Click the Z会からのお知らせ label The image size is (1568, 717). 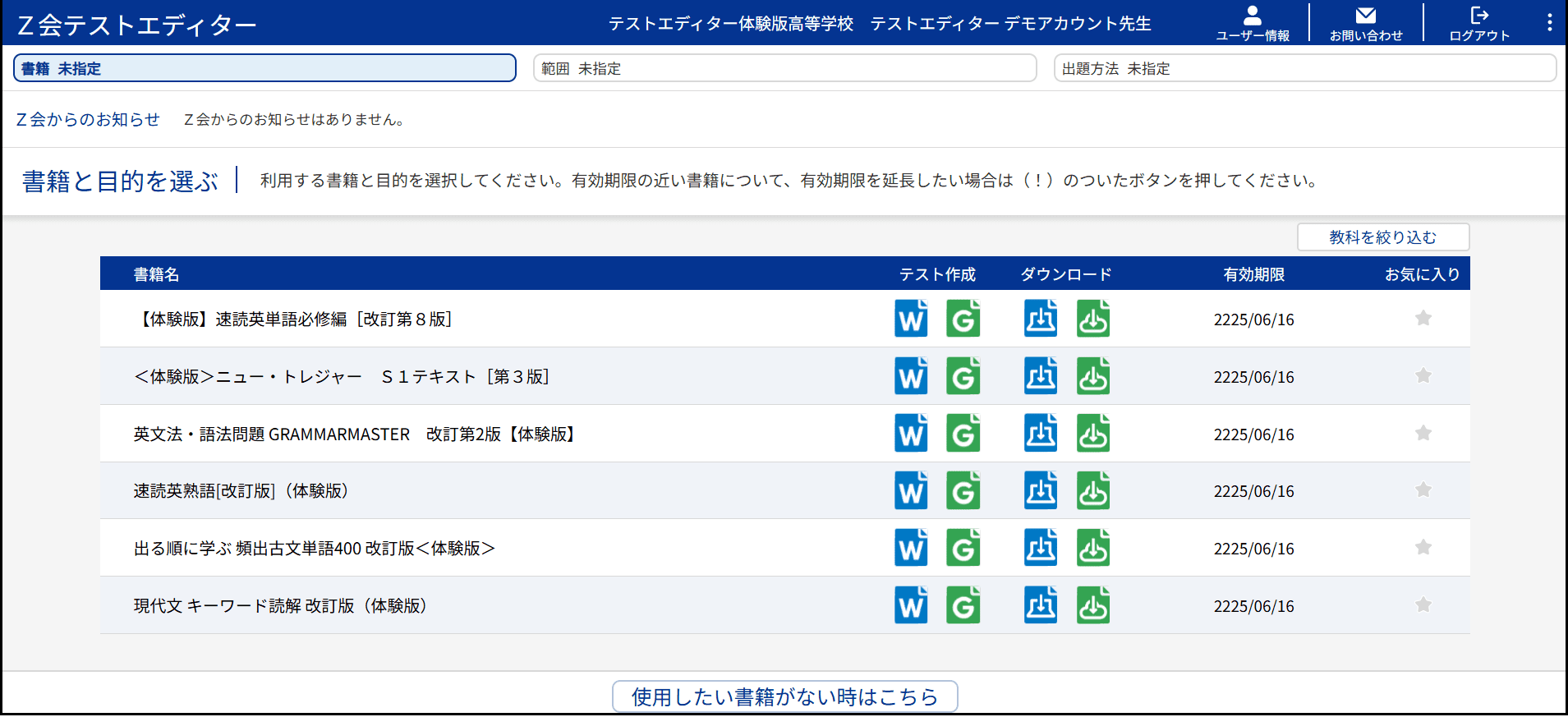click(88, 119)
